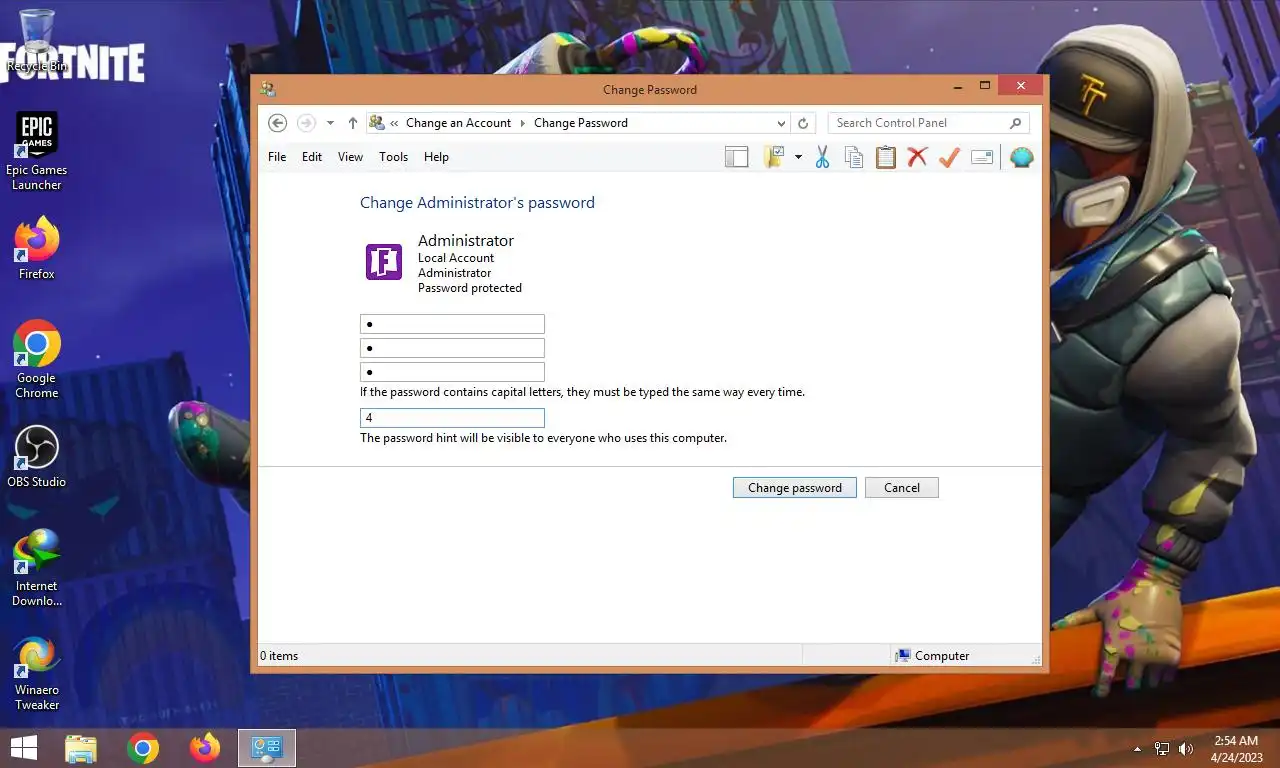This screenshot has width=1280, height=768.
Task: Select the OBS Studio desktop icon
Action: point(37,457)
